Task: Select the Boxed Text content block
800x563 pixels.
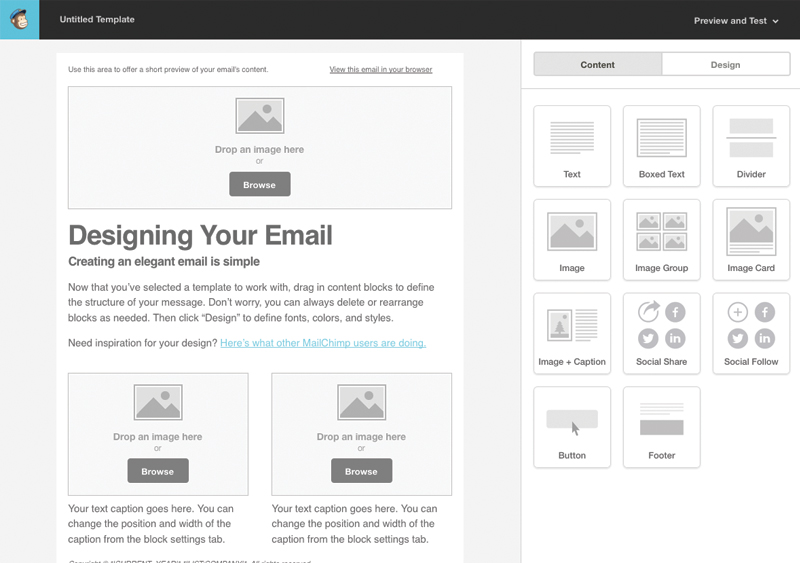Action: point(661,146)
